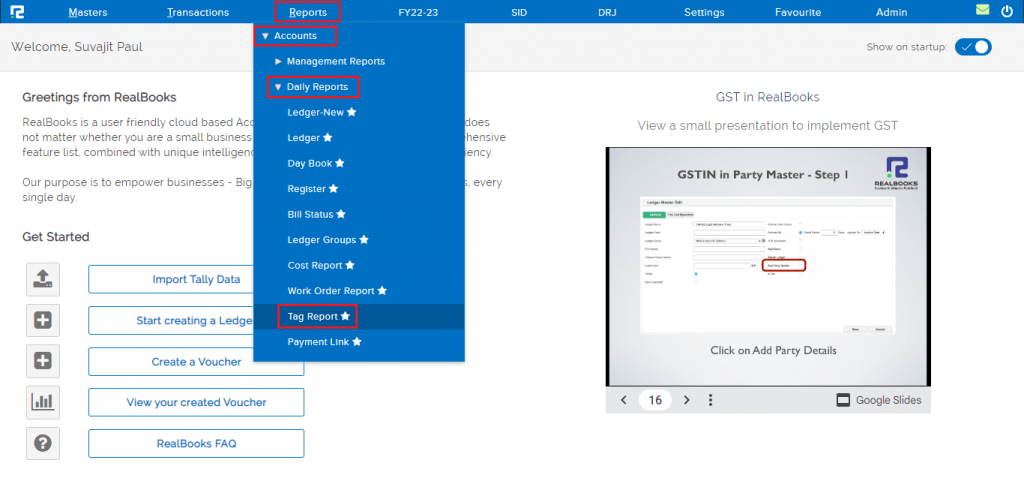Click the star next to Bill Status
The height and width of the screenshot is (493, 1024).
[341, 214]
